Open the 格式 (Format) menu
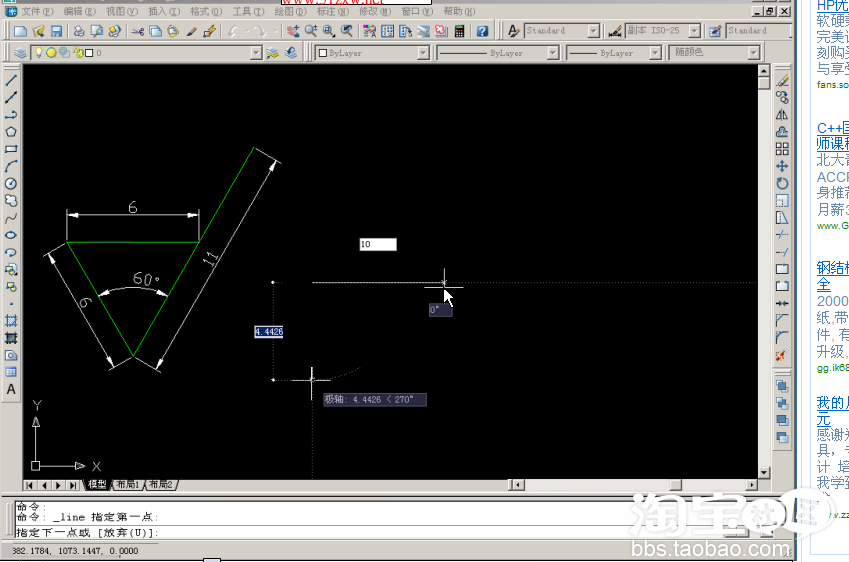Viewport: 849px width, 562px height. [x=206, y=11]
